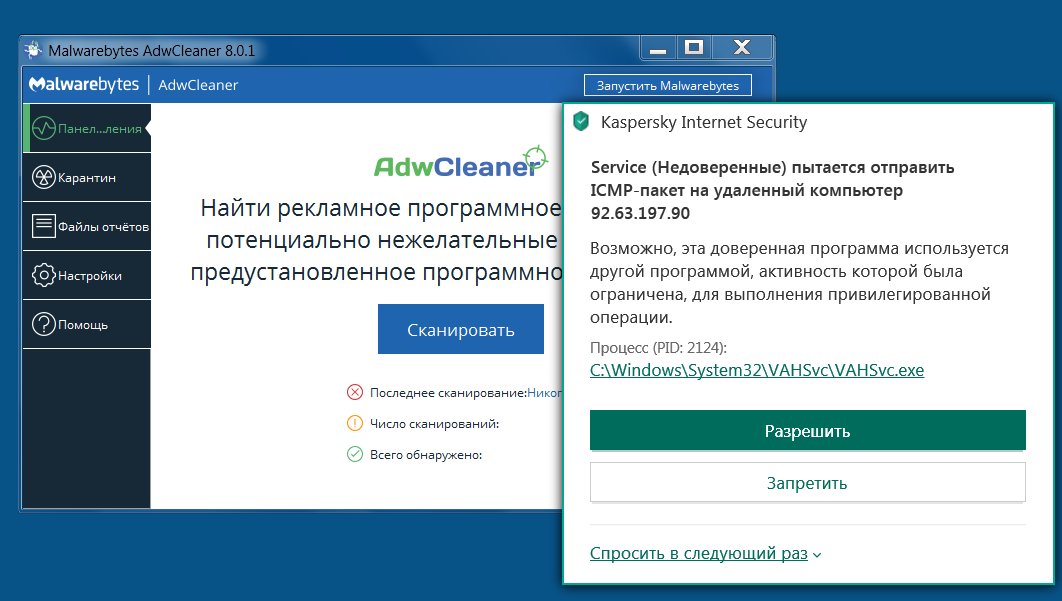Click the AdwCleaner bug icon in title bar
The width and height of the screenshot is (1062, 601).
click(x=33, y=50)
